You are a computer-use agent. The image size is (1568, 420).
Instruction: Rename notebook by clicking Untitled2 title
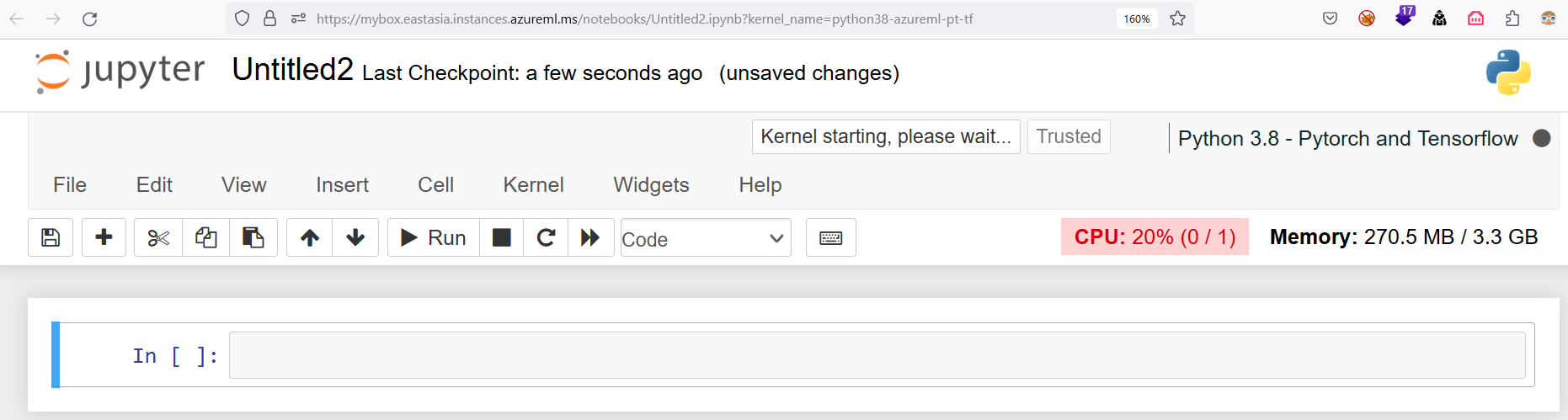pyautogui.click(x=292, y=70)
